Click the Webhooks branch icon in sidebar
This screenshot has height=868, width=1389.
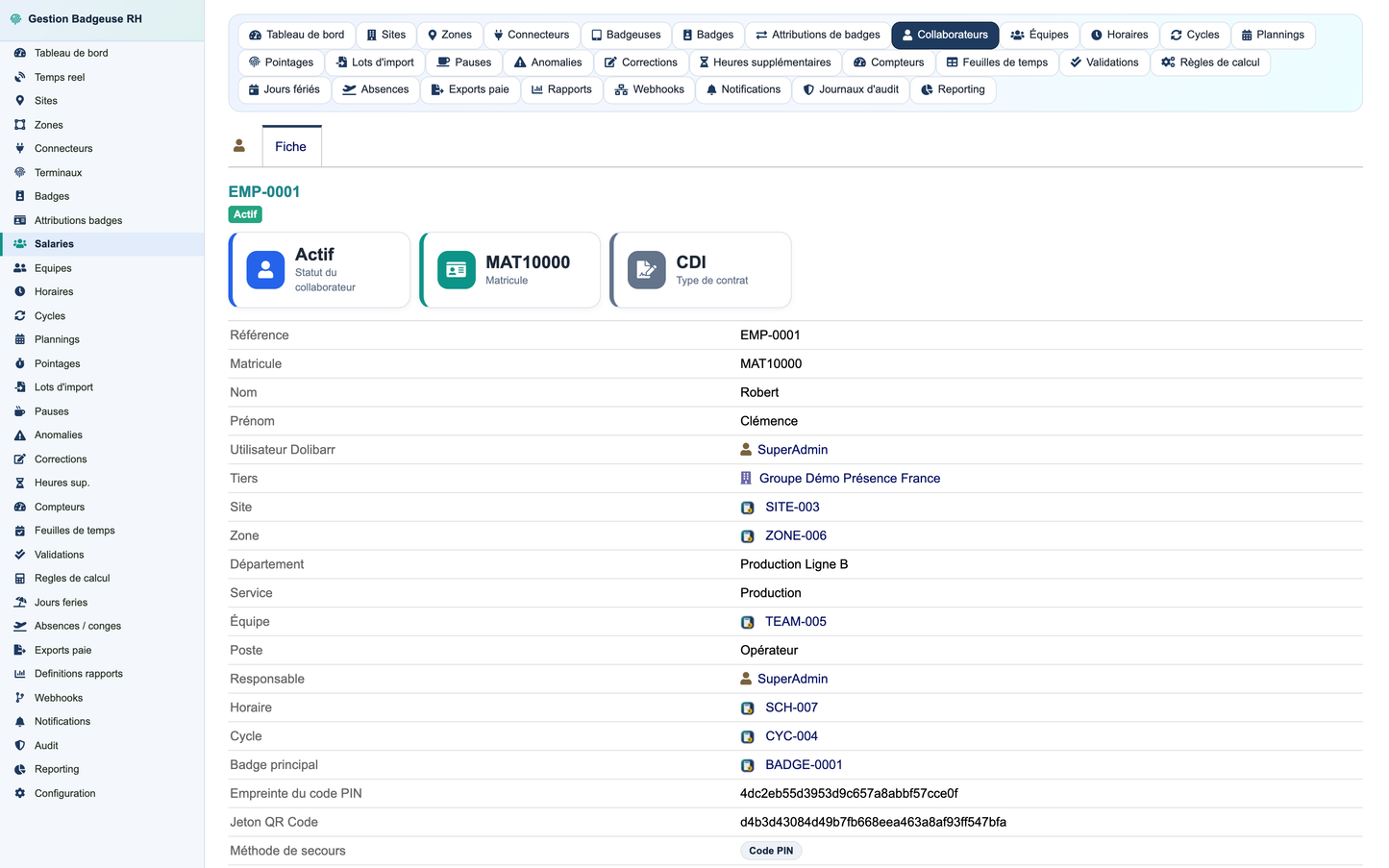click(19, 698)
